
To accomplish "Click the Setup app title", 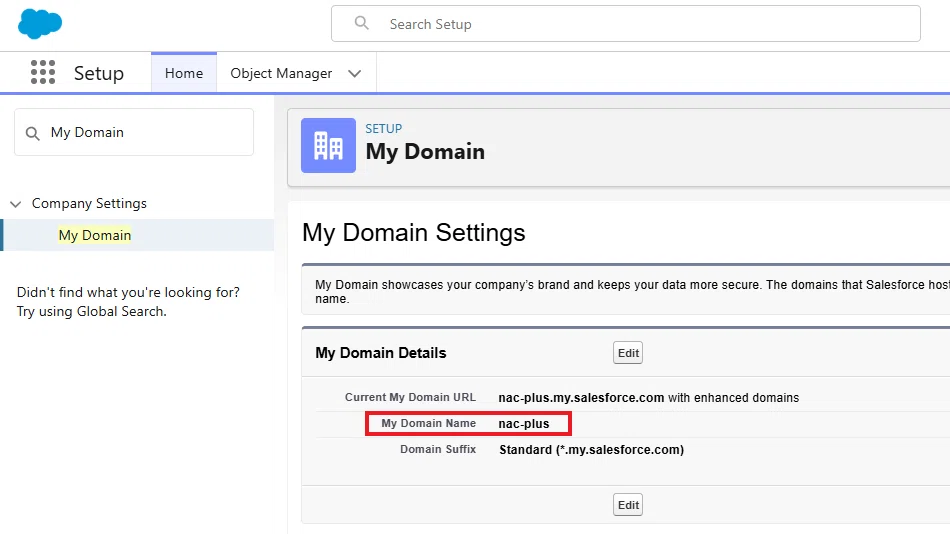I will [99, 73].
